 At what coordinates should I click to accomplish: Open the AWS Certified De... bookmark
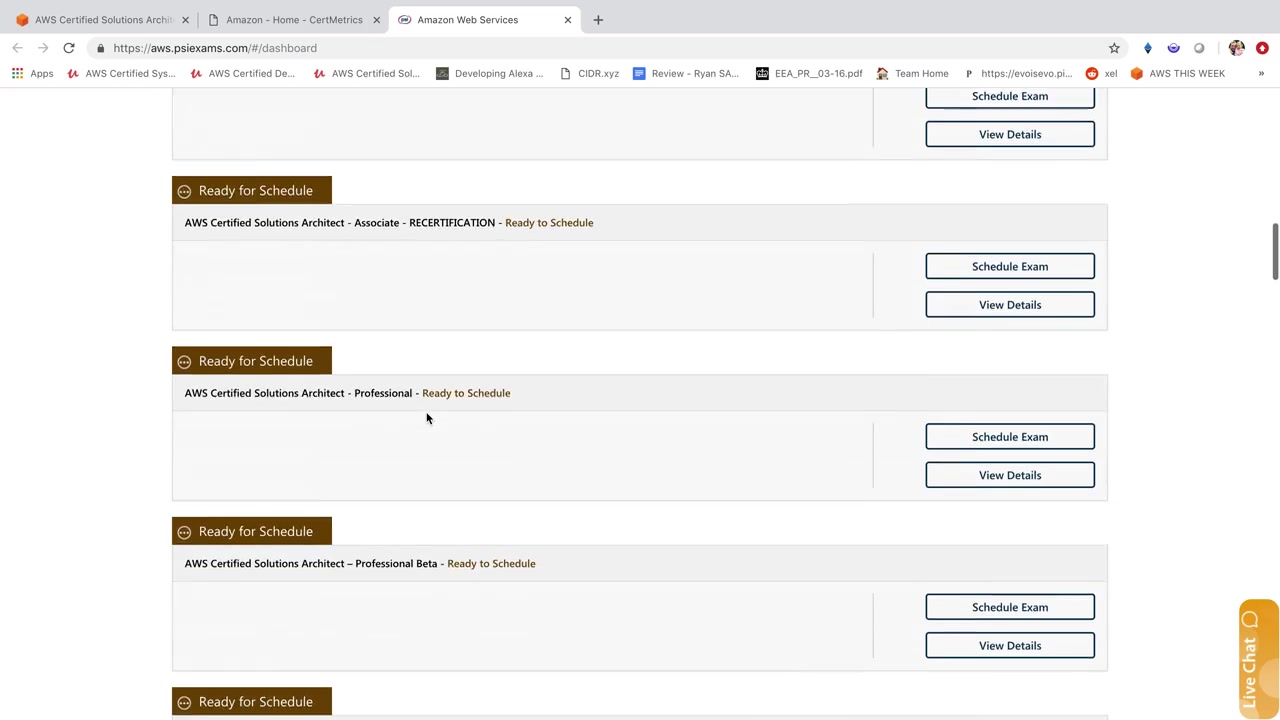[x=243, y=73]
